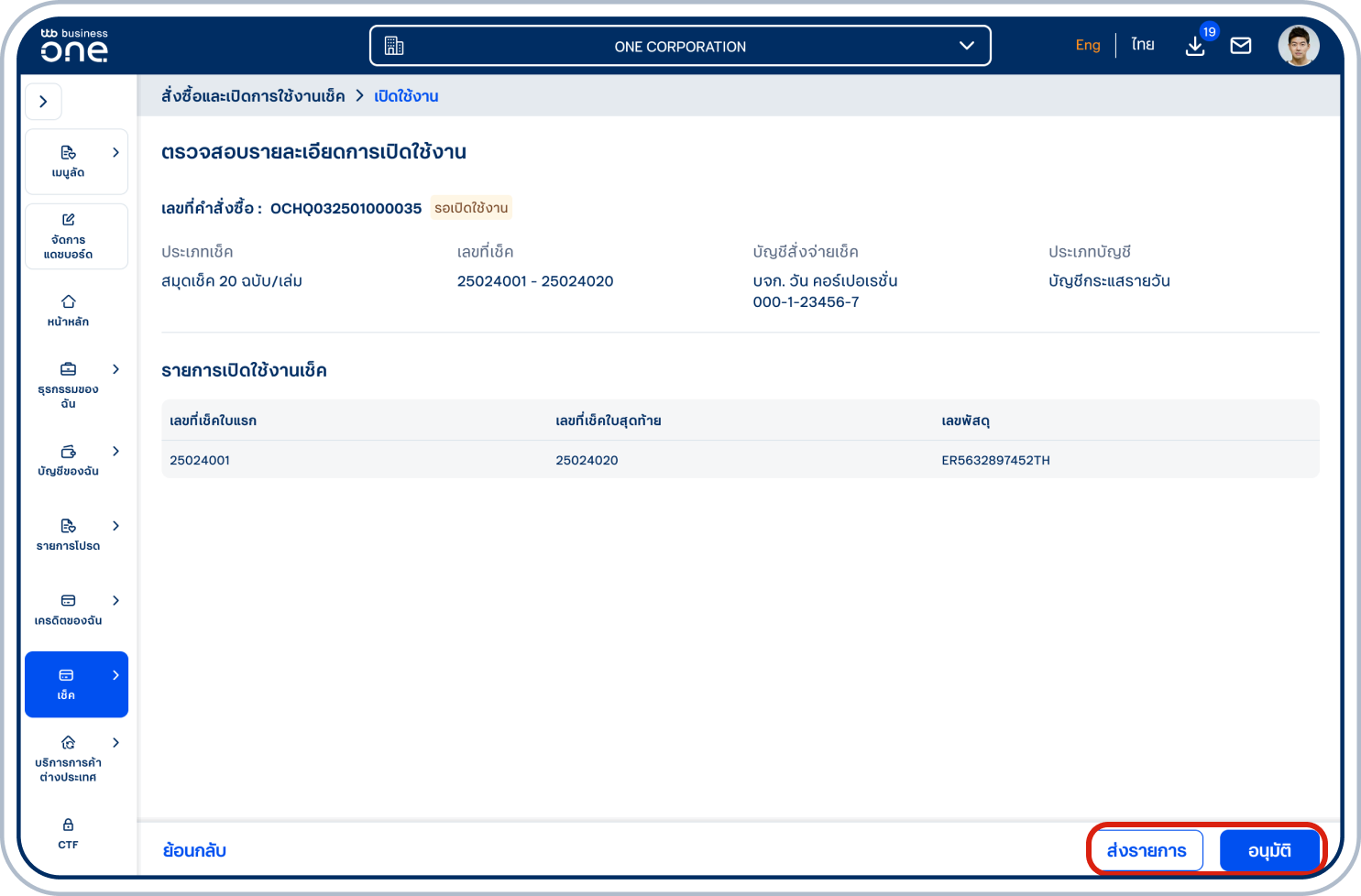Click the เช็ค cheque sidebar icon
Screen dimensions: 1361x896
pyautogui.click(x=66, y=675)
